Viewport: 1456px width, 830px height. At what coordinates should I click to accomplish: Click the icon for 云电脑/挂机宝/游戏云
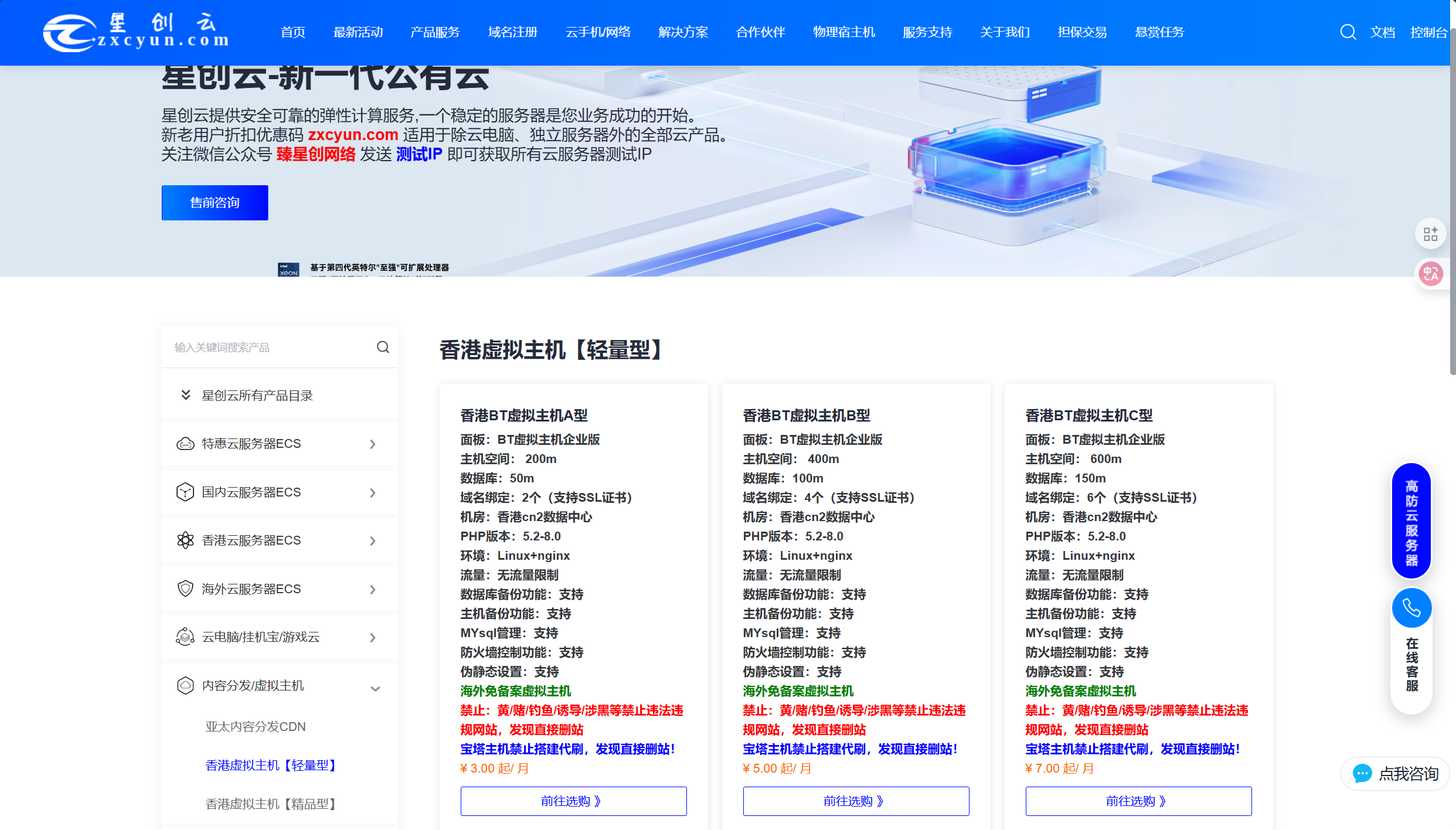(185, 637)
